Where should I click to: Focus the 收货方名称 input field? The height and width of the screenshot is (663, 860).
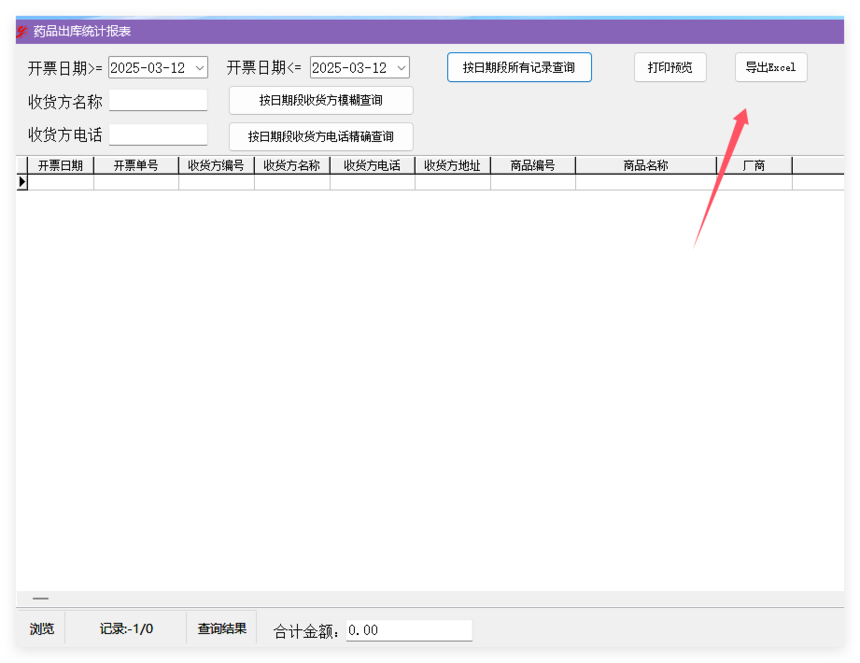click(158, 100)
